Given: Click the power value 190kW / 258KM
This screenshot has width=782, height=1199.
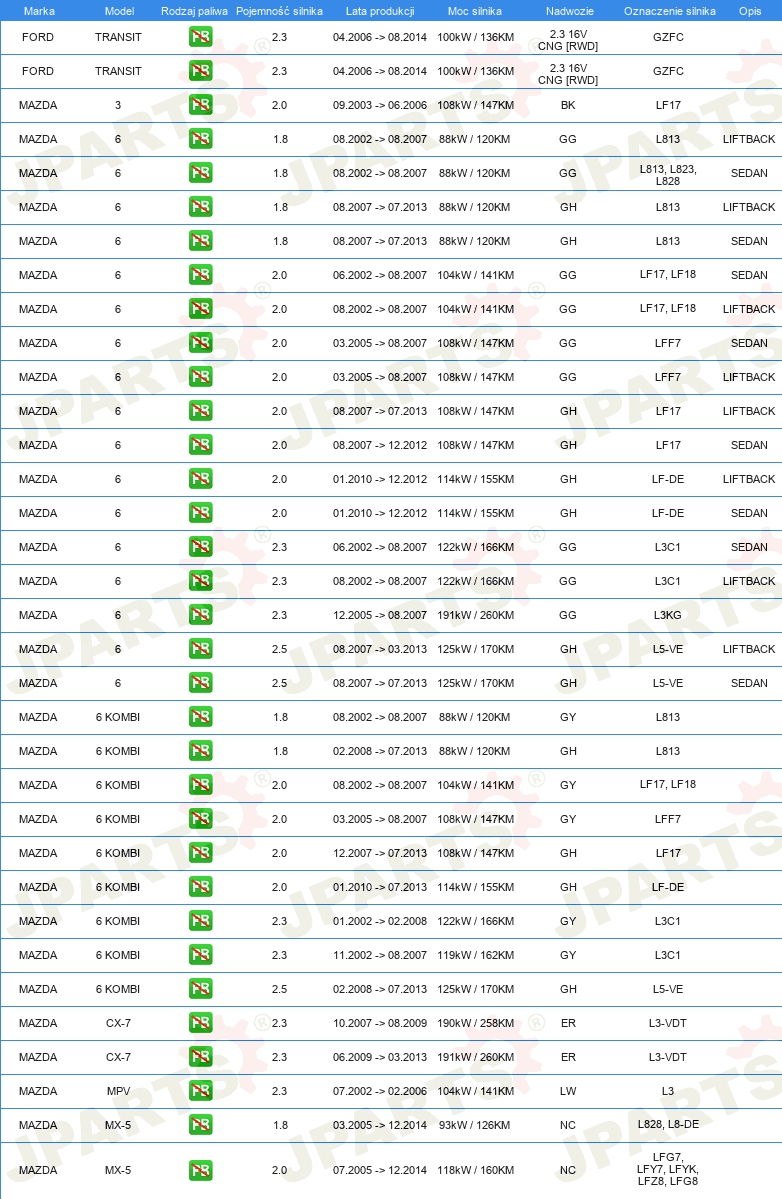Looking at the screenshot, I should (475, 1022).
